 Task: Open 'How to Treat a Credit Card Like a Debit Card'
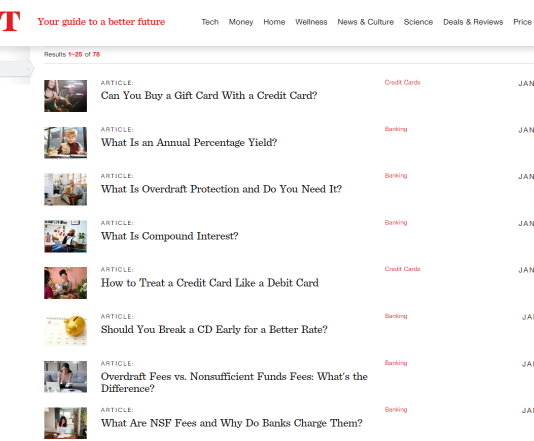click(x=209, y=283)
